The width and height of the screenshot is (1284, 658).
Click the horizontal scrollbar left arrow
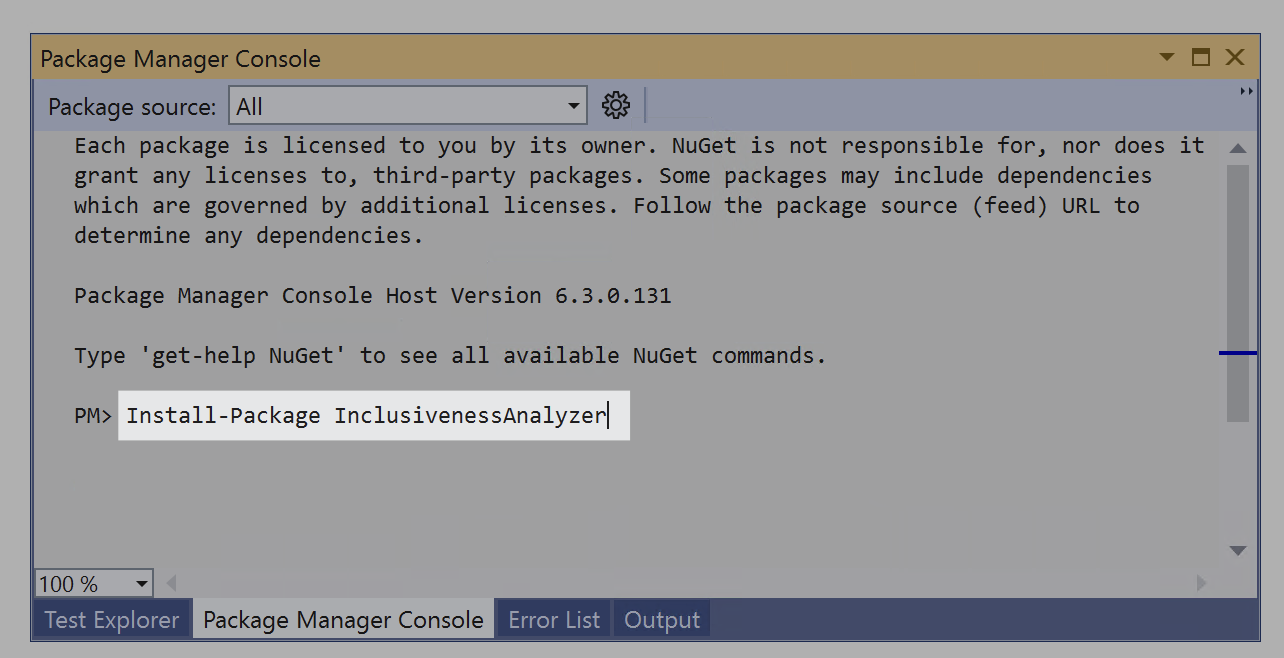171,582
